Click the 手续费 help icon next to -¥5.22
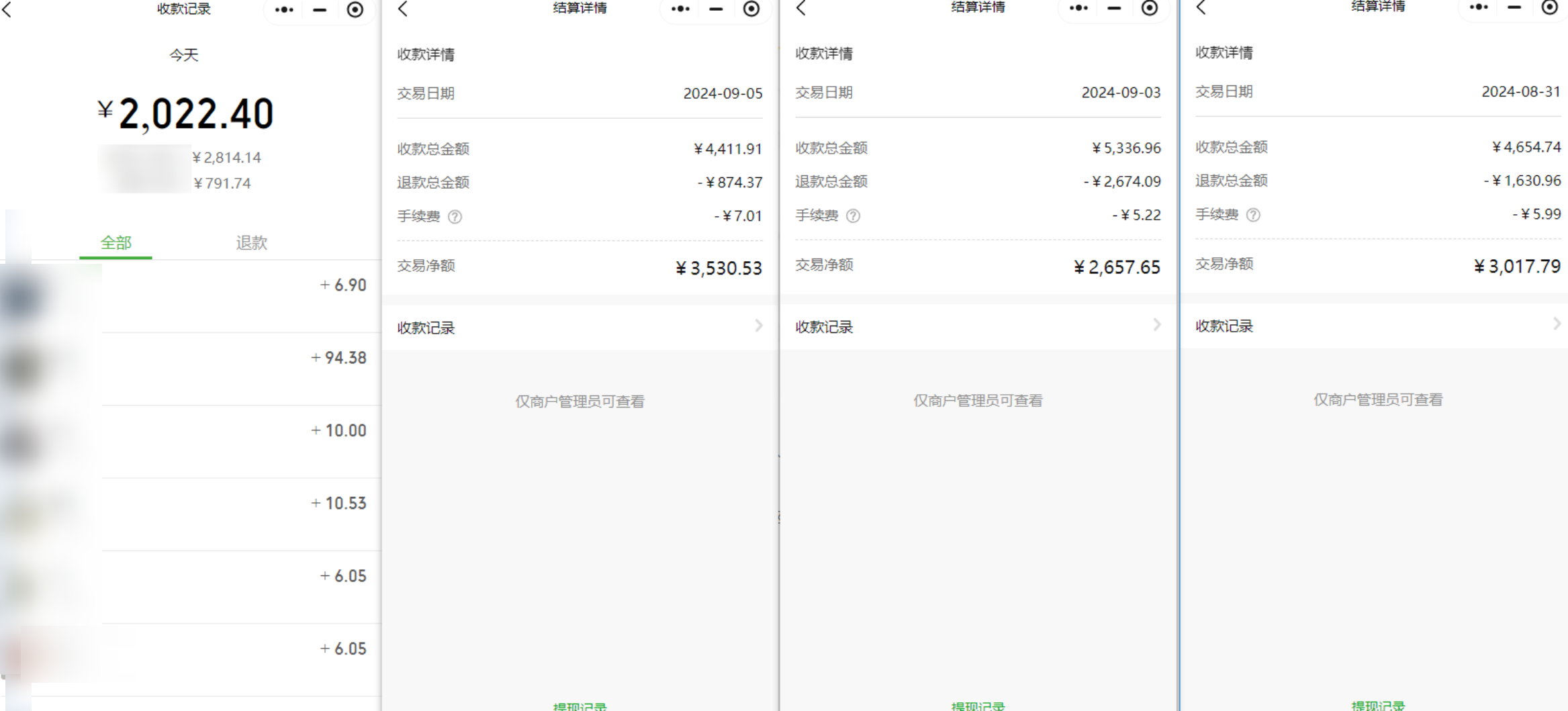This screenshot has height=711, width=1568. tap(854, 216)
